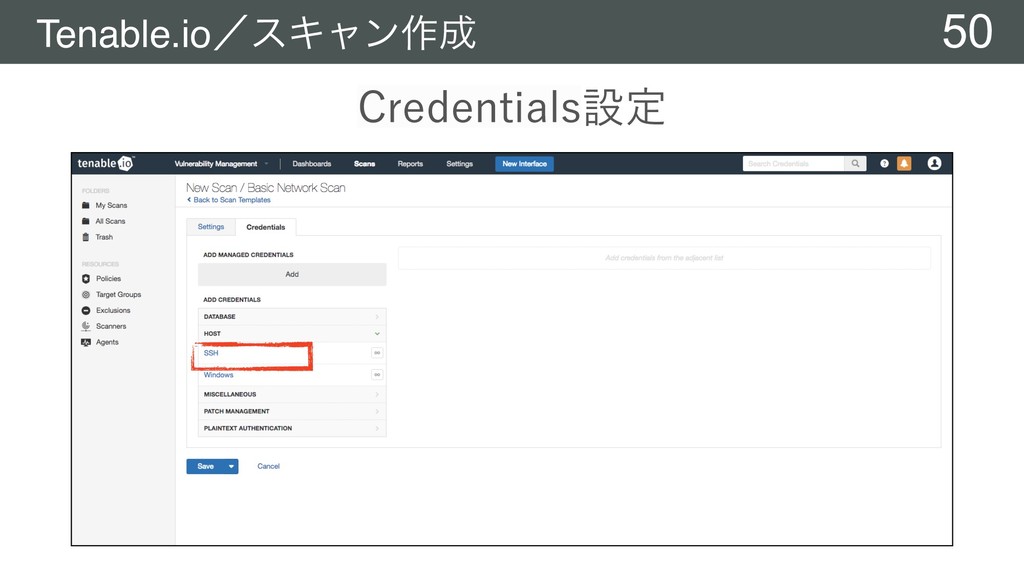The image size is (1024, 576).
Task: Expand the PLAINTEXT AUTHENTICATION category
Action: point(292,428)
